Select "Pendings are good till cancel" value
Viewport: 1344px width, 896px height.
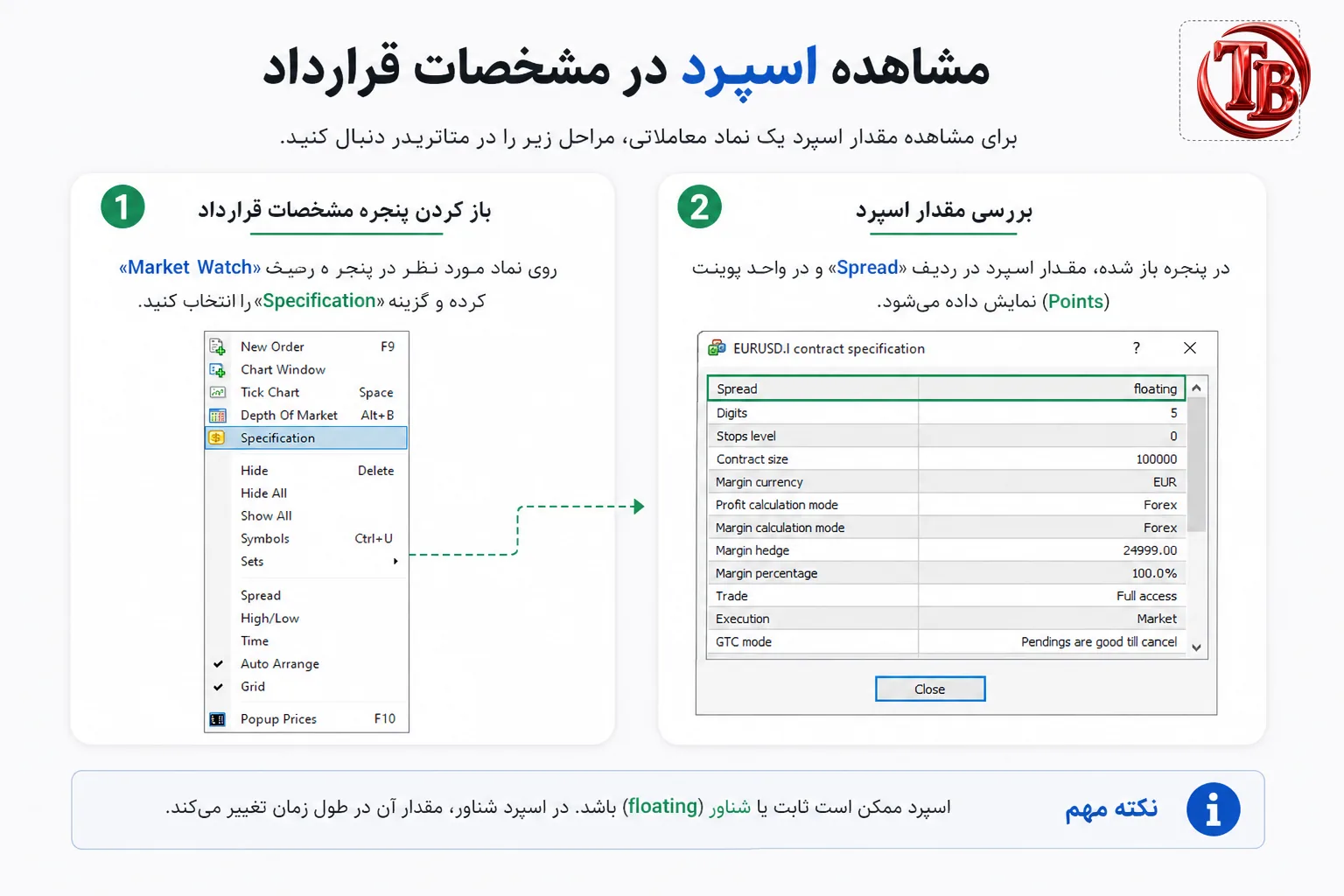coord(1099,641)
